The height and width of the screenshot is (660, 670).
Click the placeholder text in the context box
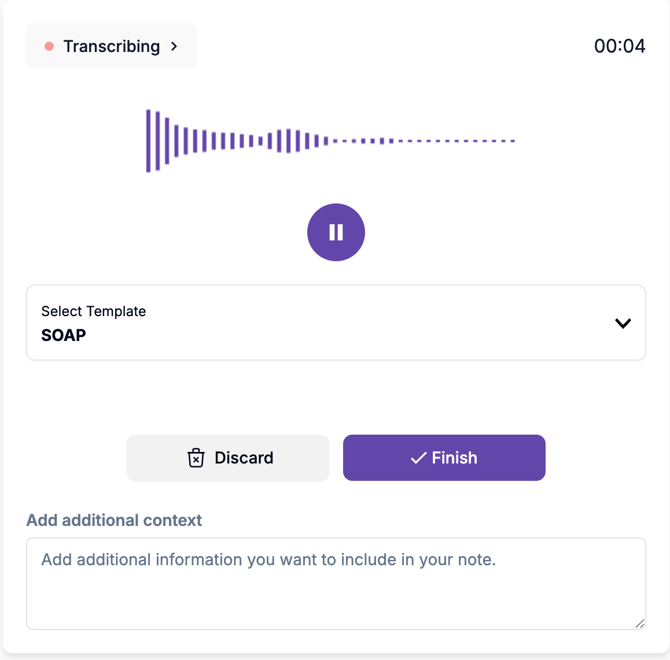(268, 560)
